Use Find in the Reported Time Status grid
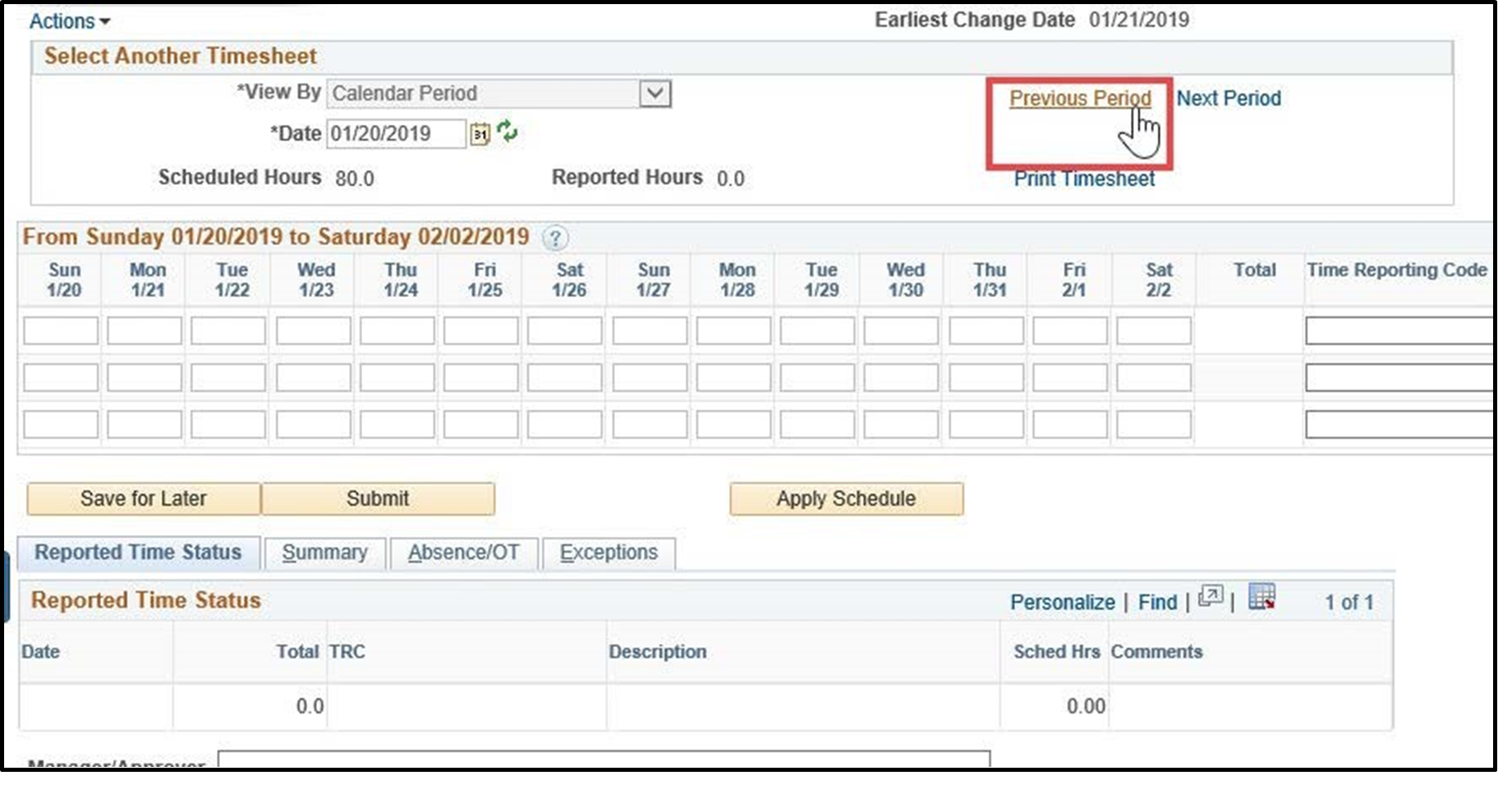 click(x=1156, y=601)
